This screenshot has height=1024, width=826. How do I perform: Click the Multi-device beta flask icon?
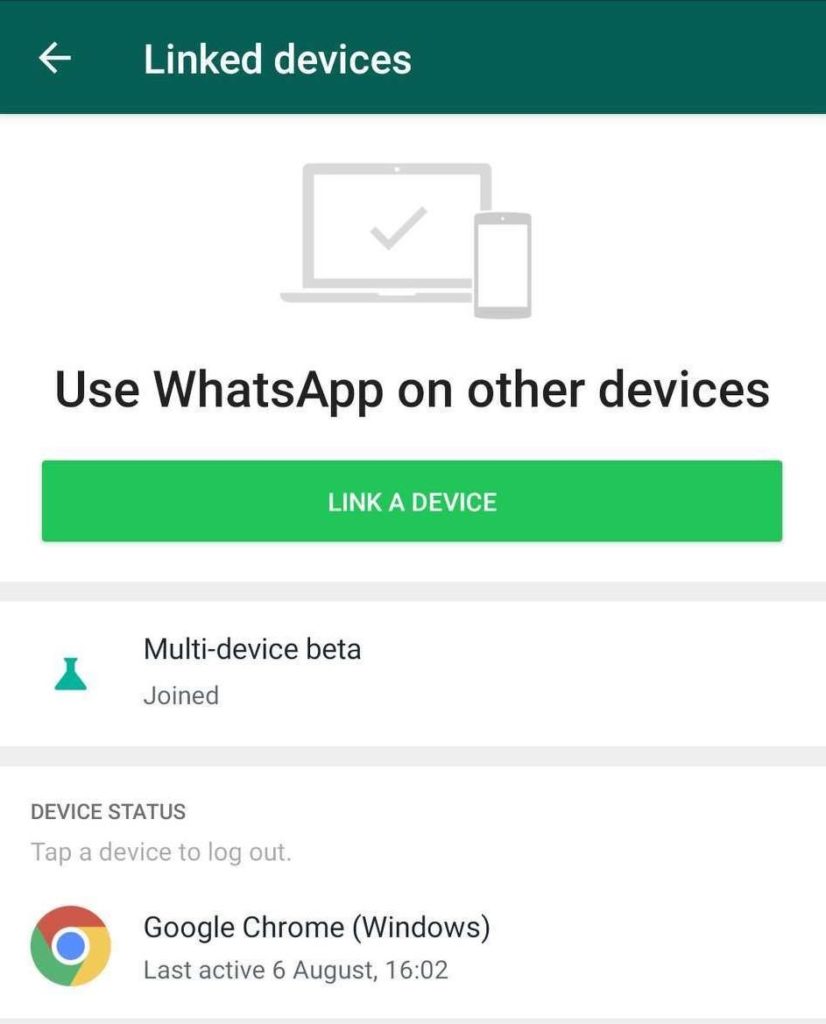tap(71, 674)
